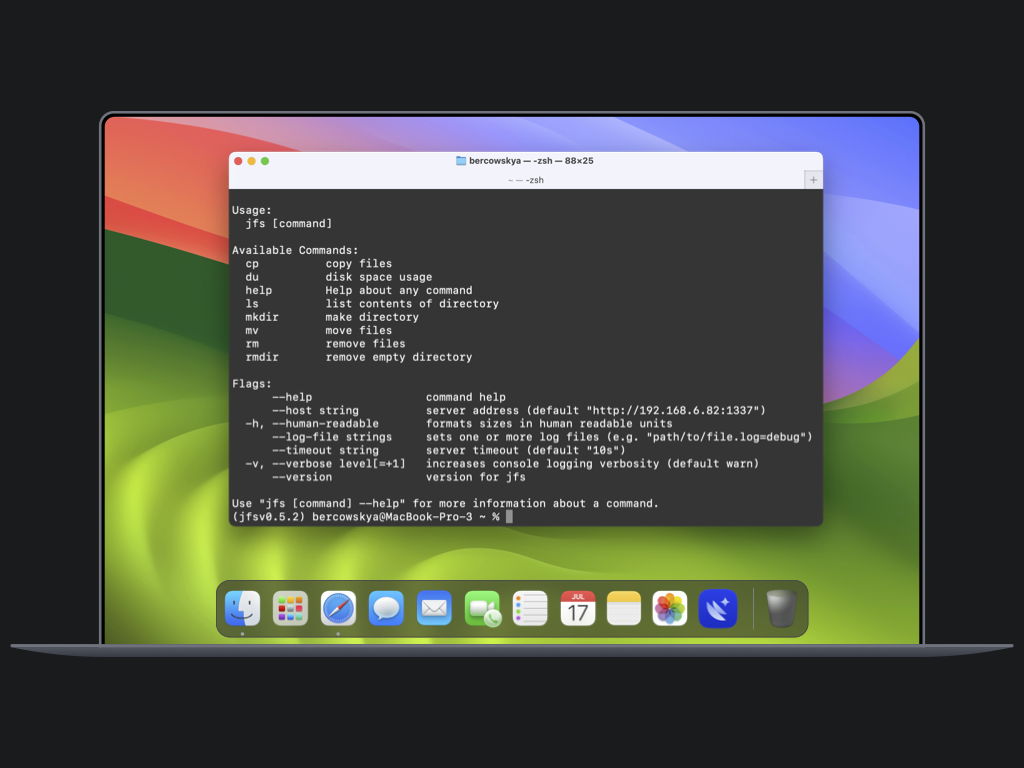Open Finder from the dock

click(242, 608)
